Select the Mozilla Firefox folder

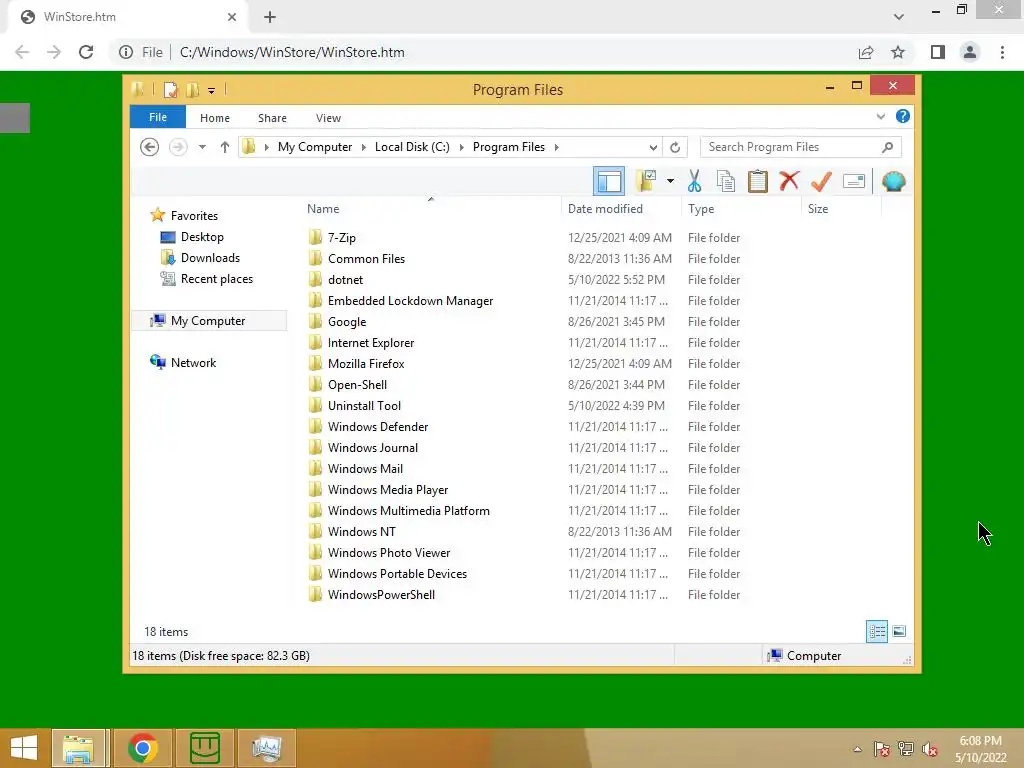point(366,364)
